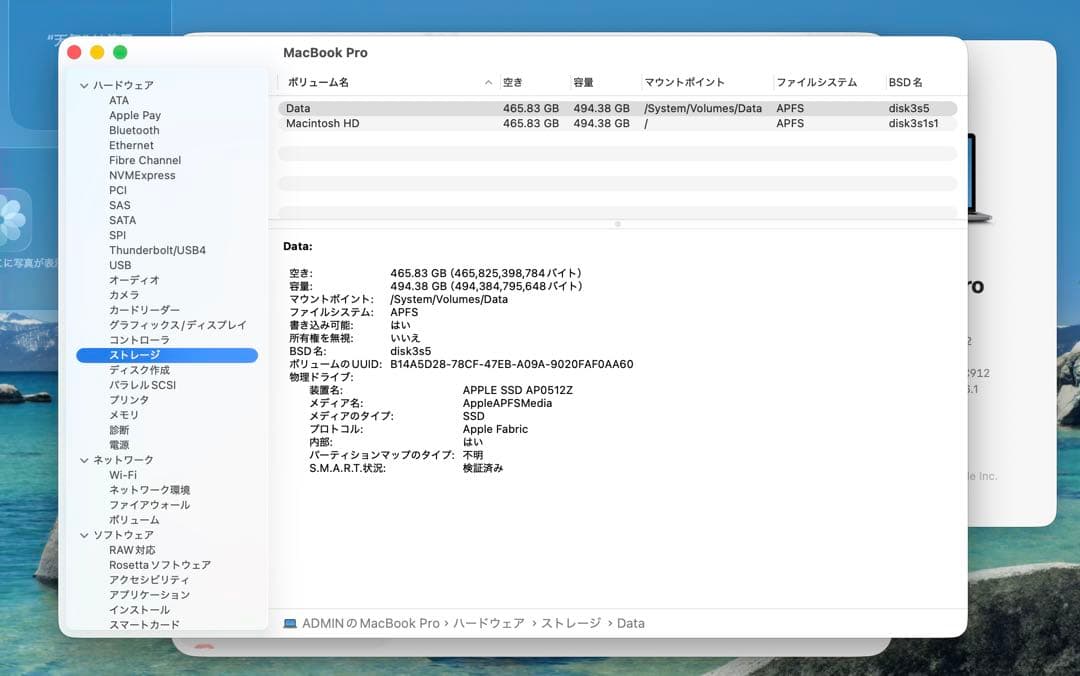Select Apple Pay in the sidebar
The width and height of the screenshot is (1080, 676).
coord(135,116)
